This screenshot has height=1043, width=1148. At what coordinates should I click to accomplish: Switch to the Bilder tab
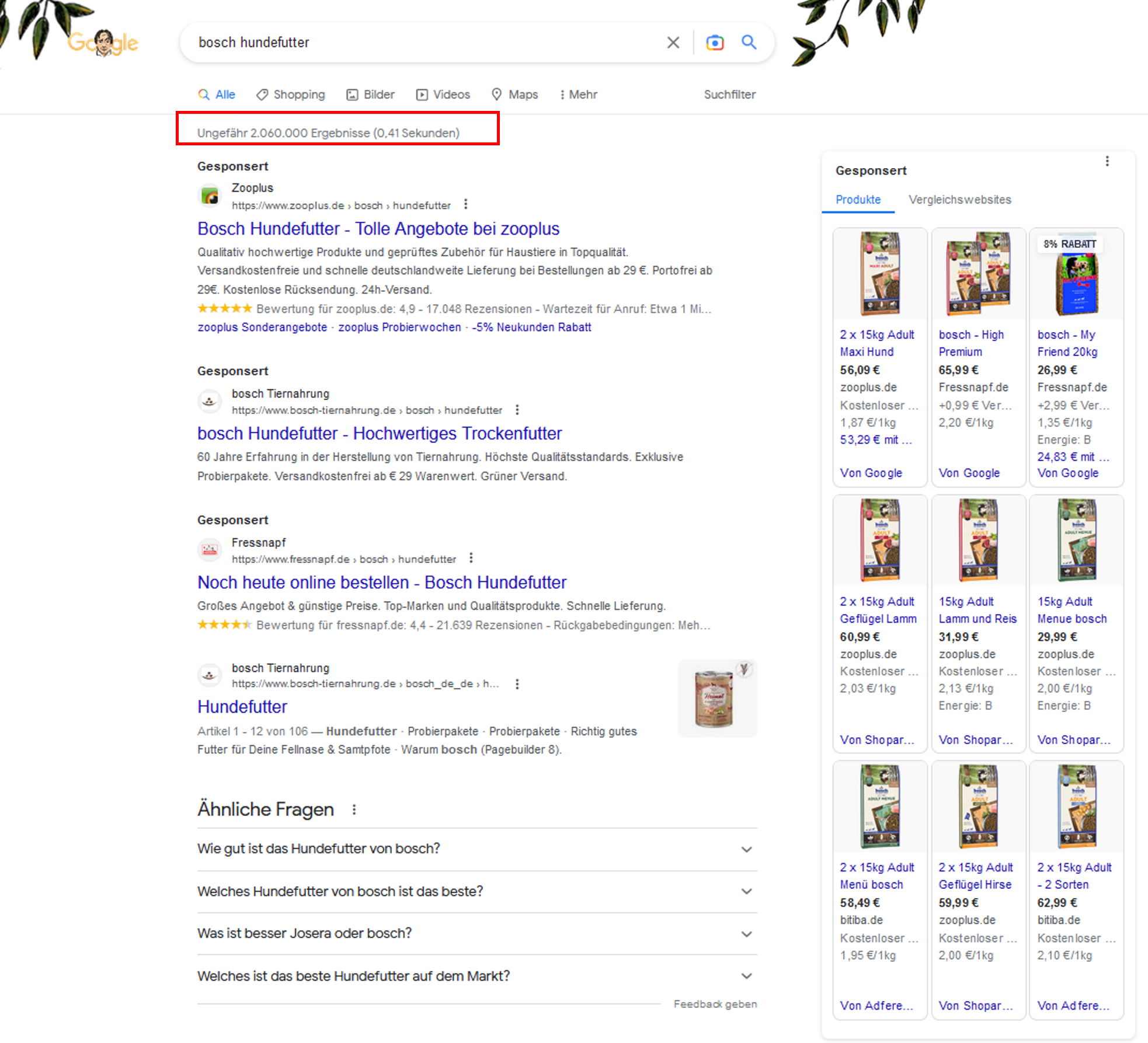pyautogui.click(x=371, y=95)
